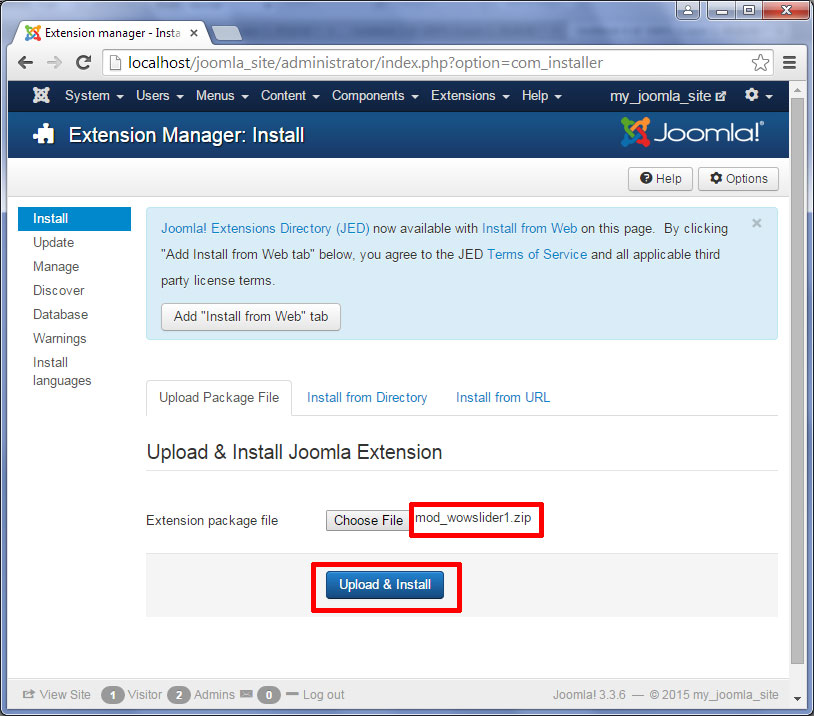The image size is (814, 716).
Task: Open a new browser tab
Action: point(226,33)
